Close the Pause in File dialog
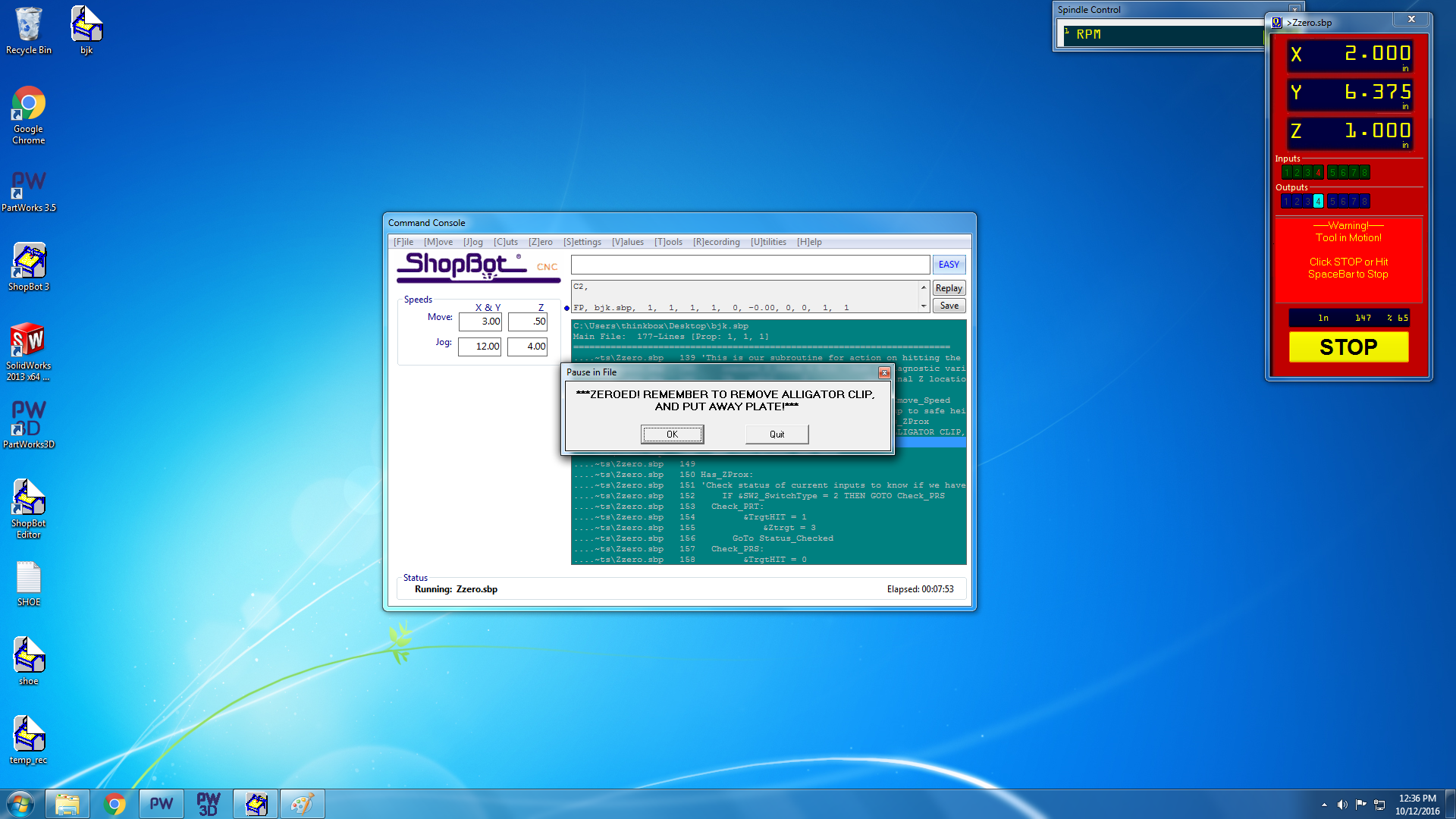Screen dimensions: 1456x819 click(884, 372)
